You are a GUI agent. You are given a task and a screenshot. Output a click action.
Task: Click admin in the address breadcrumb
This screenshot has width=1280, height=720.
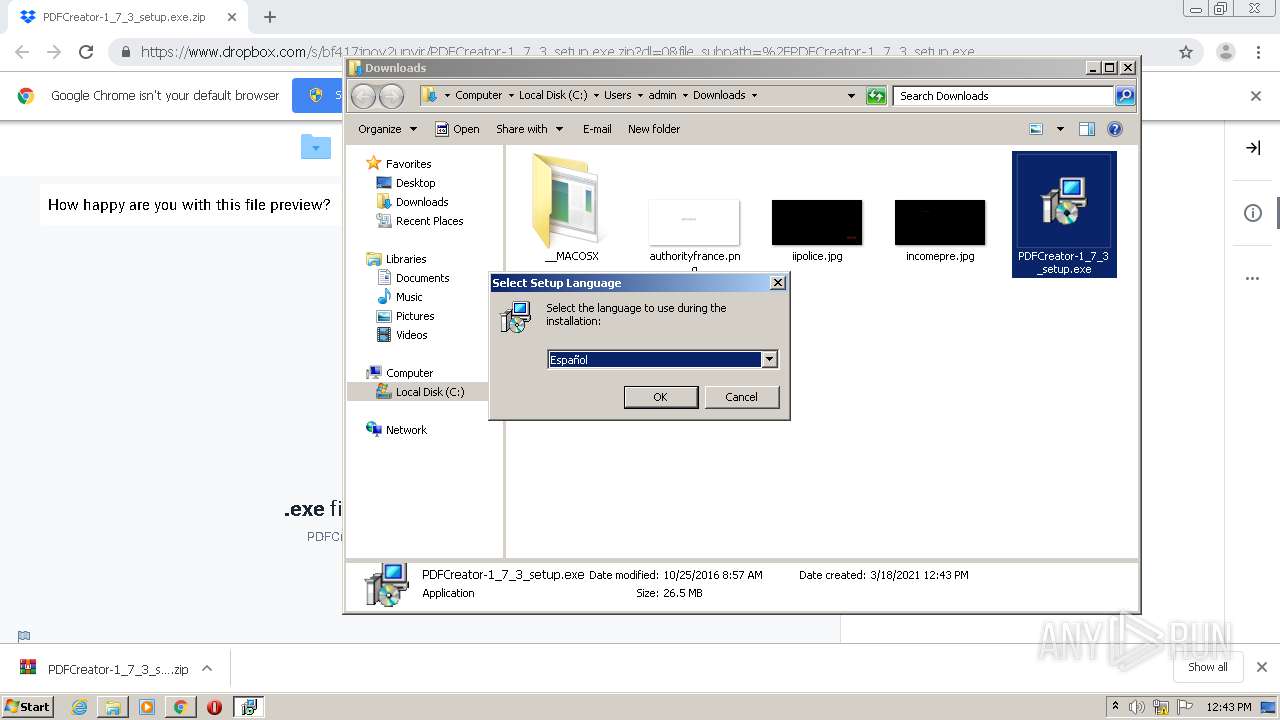click(662, 96)
